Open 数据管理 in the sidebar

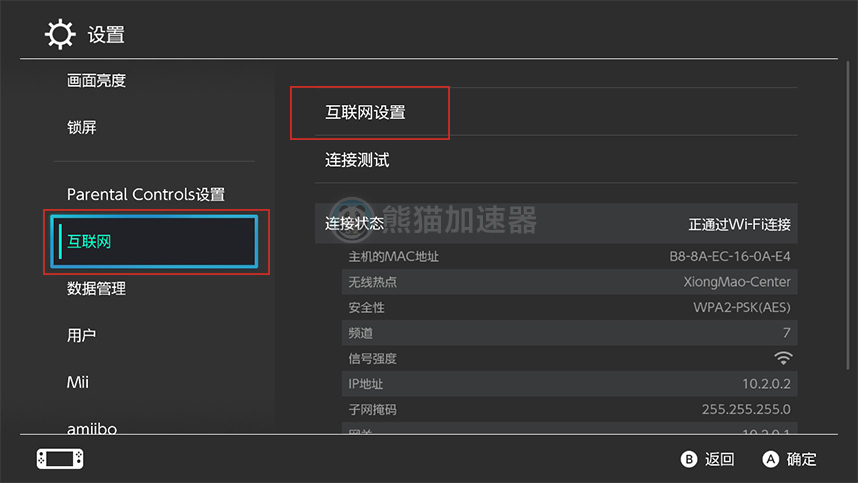point(97,289)
